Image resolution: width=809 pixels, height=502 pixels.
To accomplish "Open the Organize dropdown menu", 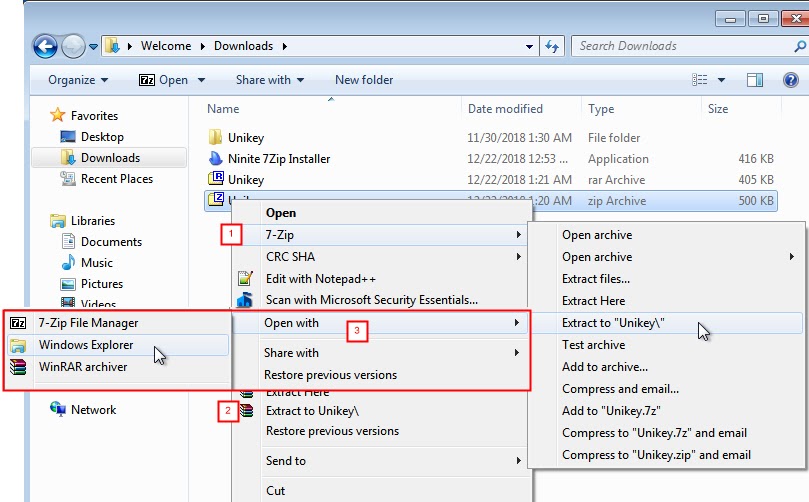I will pos(76,80).
